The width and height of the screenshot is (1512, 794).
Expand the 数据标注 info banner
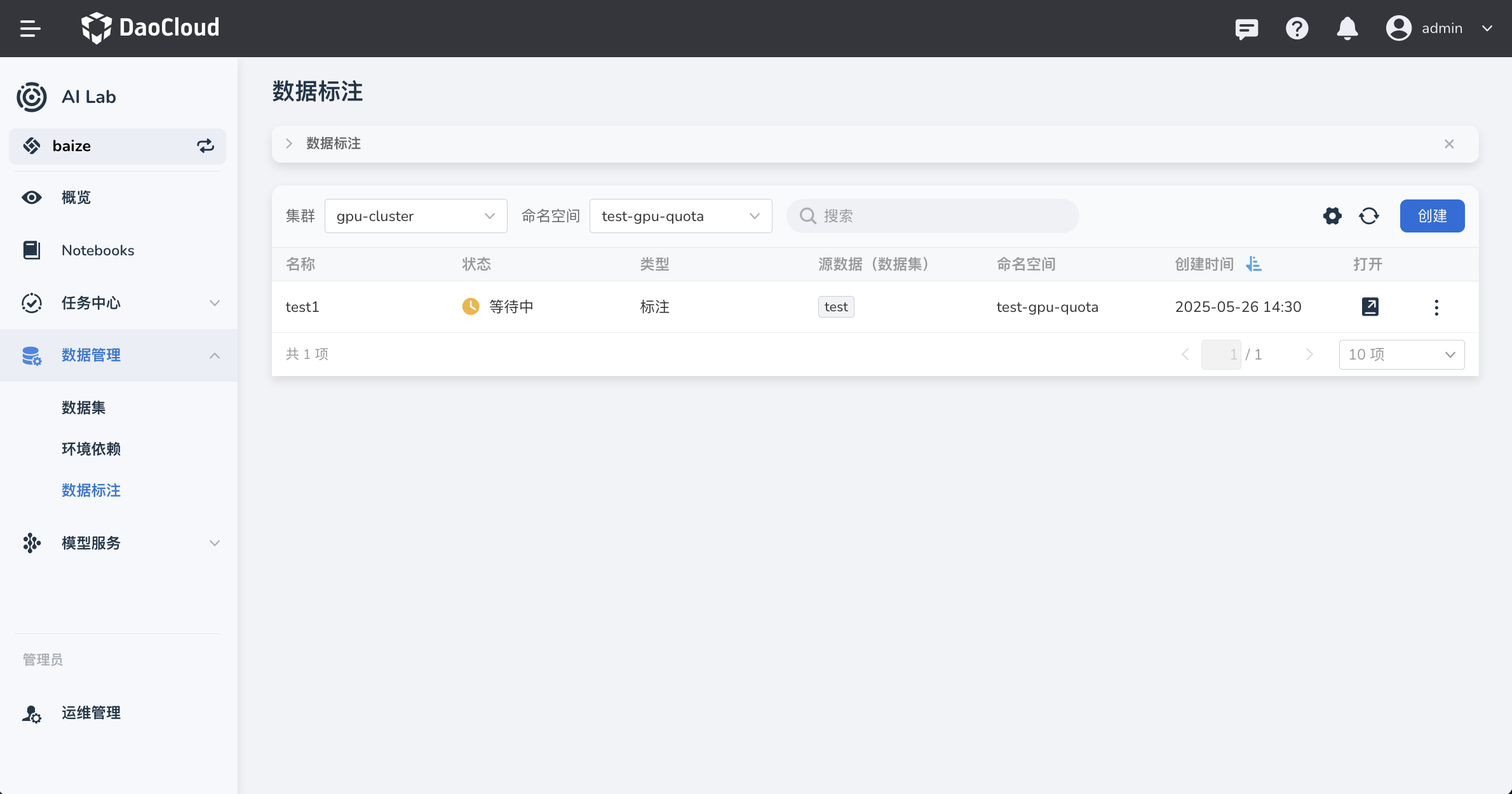(289, 144)
